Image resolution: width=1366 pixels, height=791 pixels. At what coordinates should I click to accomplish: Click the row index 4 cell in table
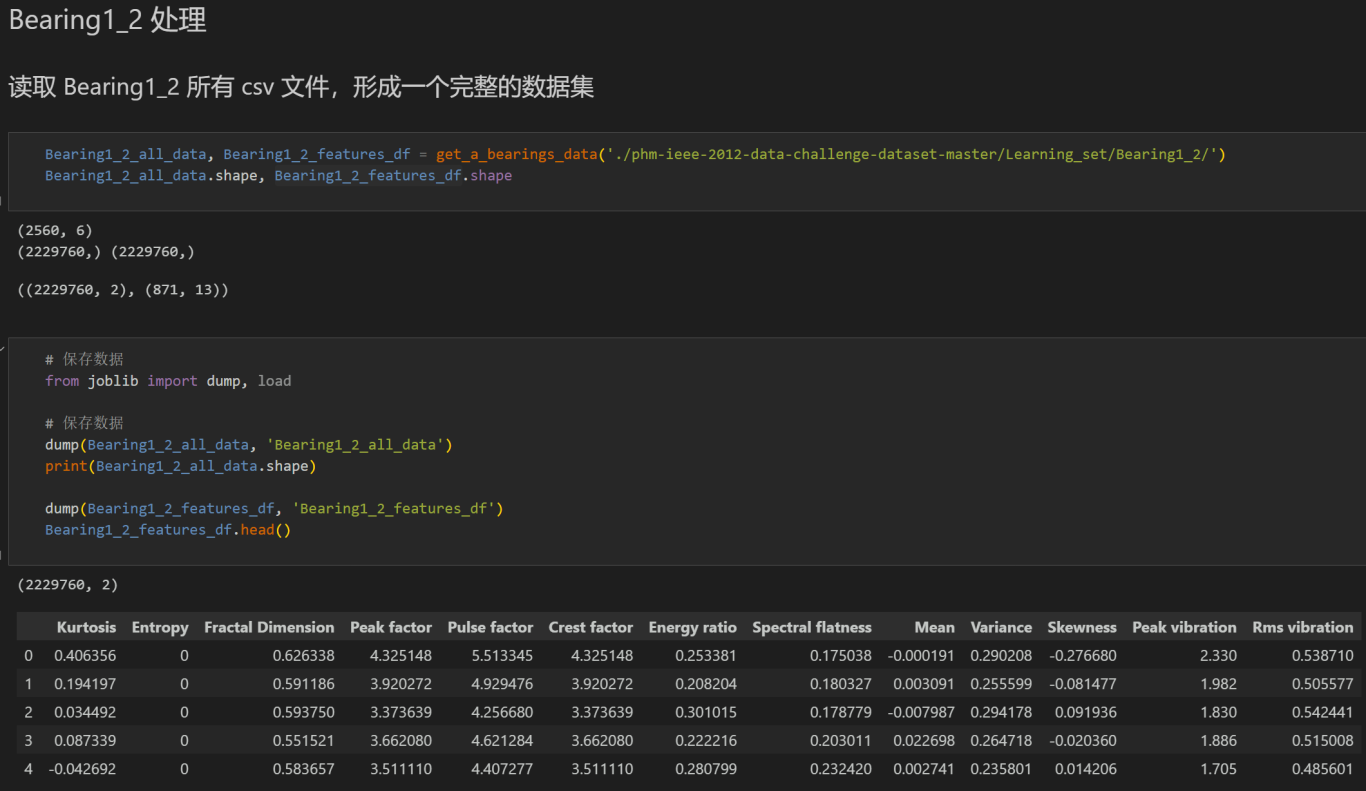point(29,769)
